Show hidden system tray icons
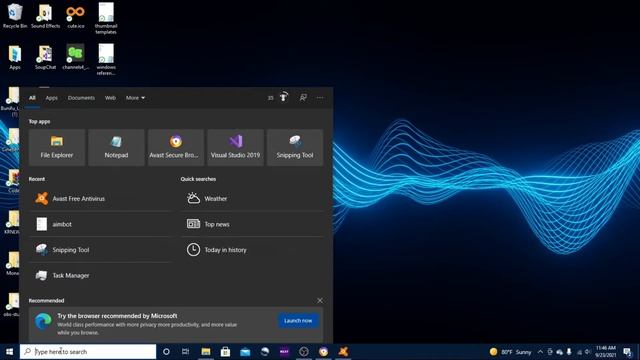 tap(540, 352)
